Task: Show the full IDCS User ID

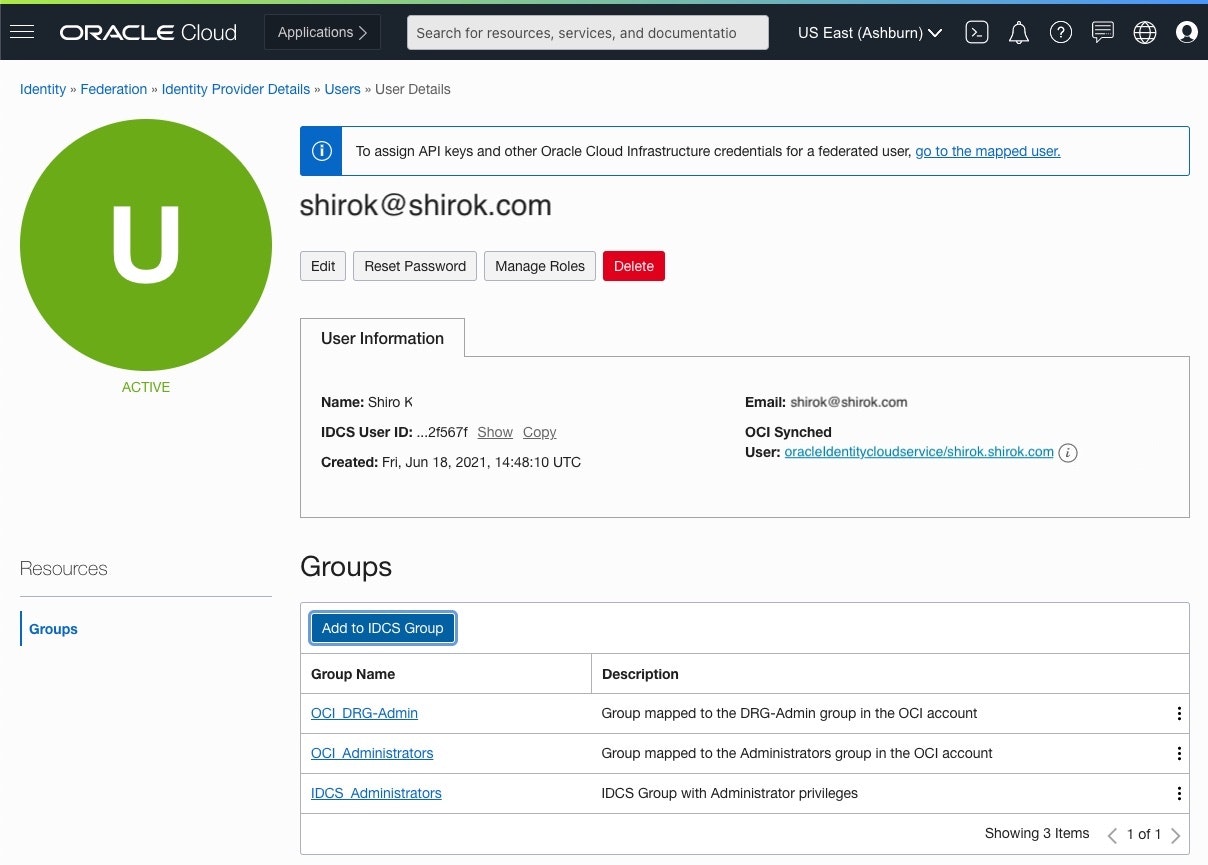Action: [495, 432]
